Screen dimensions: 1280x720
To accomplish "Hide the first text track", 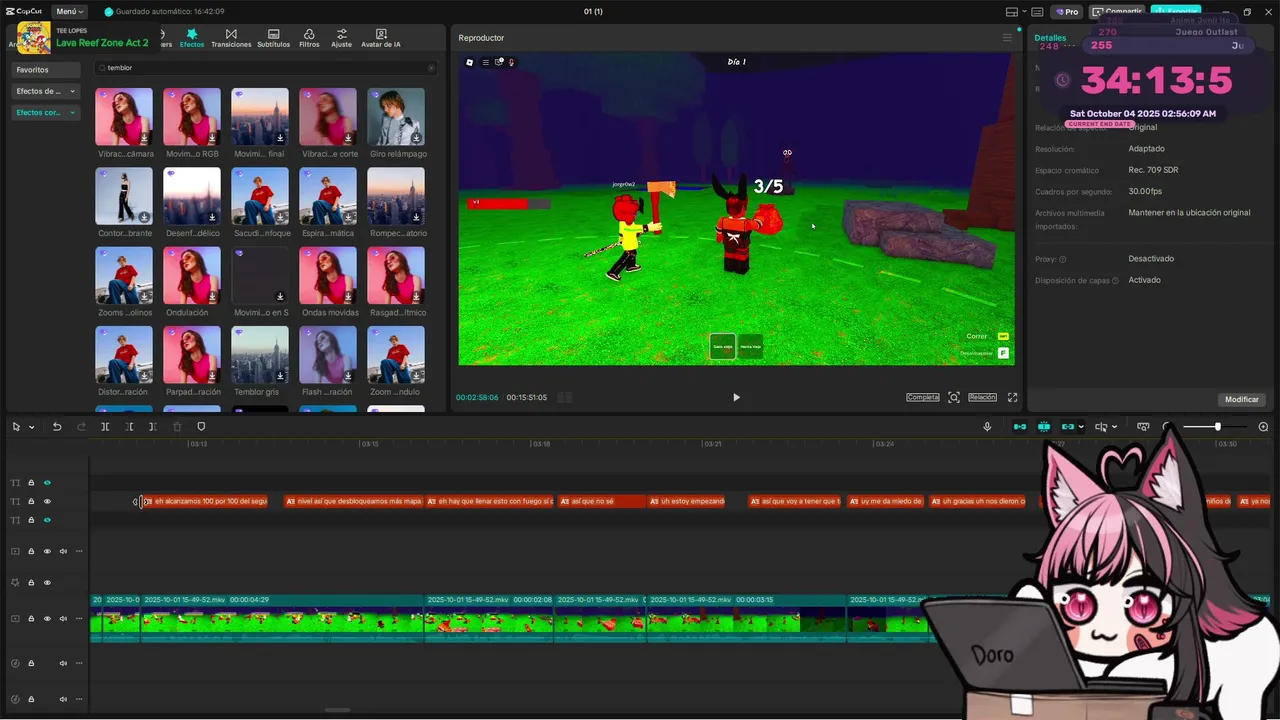I will click(47, 483).
